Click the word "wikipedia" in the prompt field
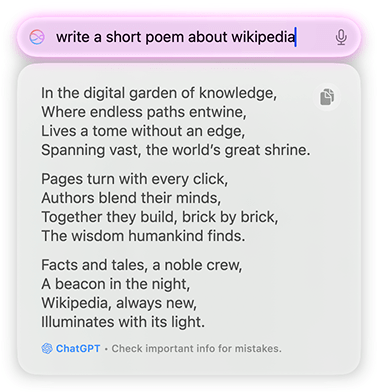378x392 pixels. click(x=263, y=37)
